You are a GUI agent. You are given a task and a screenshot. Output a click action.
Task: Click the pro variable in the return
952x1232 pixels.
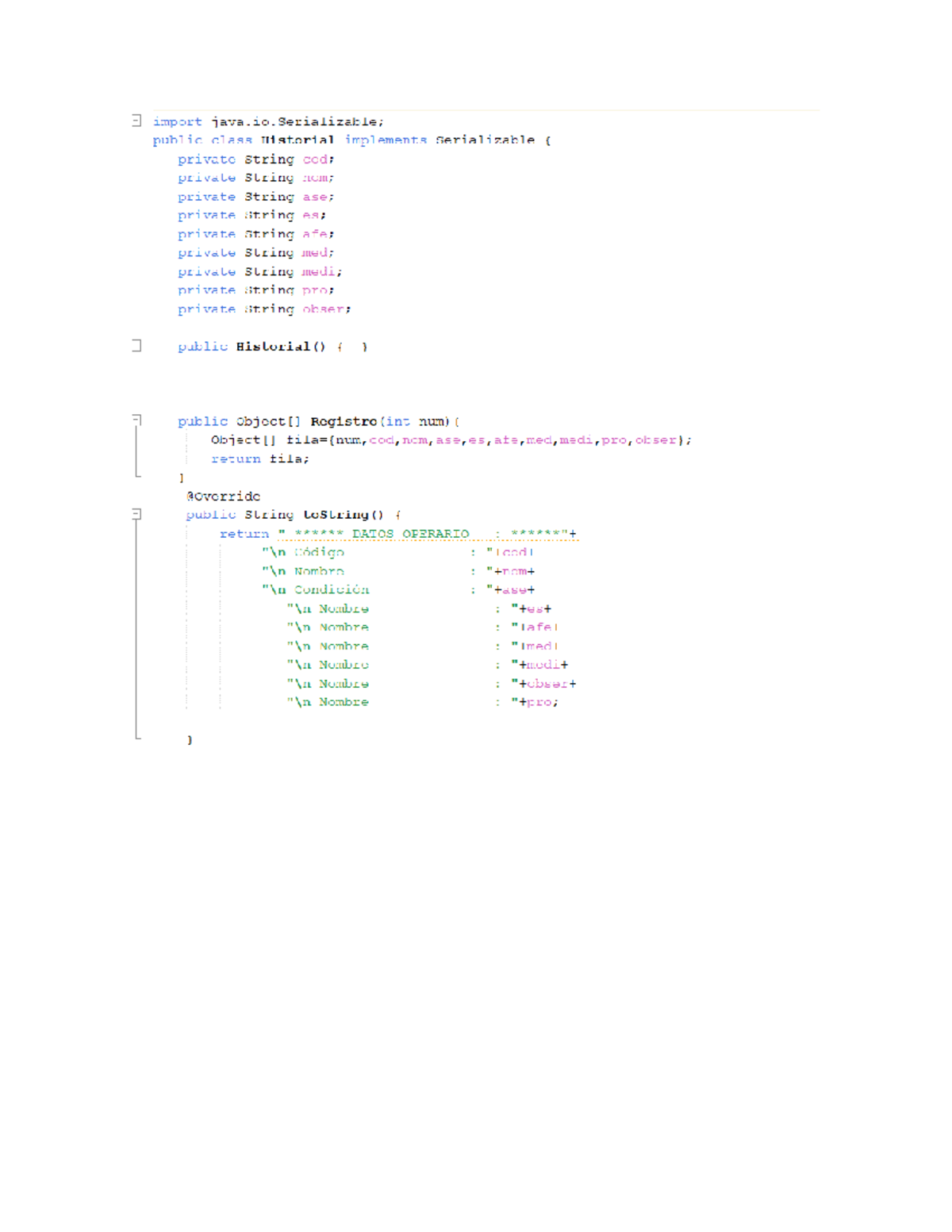[x=539, y=702]
